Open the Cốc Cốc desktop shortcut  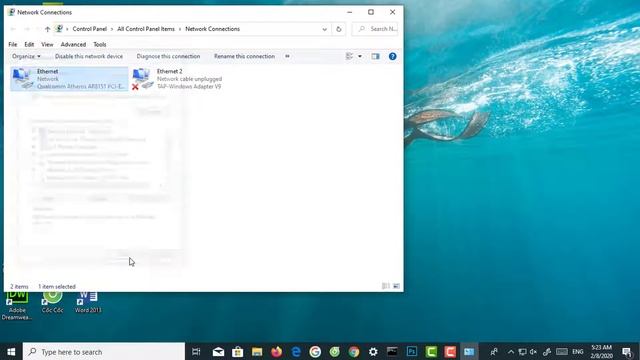click(x=53, y=303)
